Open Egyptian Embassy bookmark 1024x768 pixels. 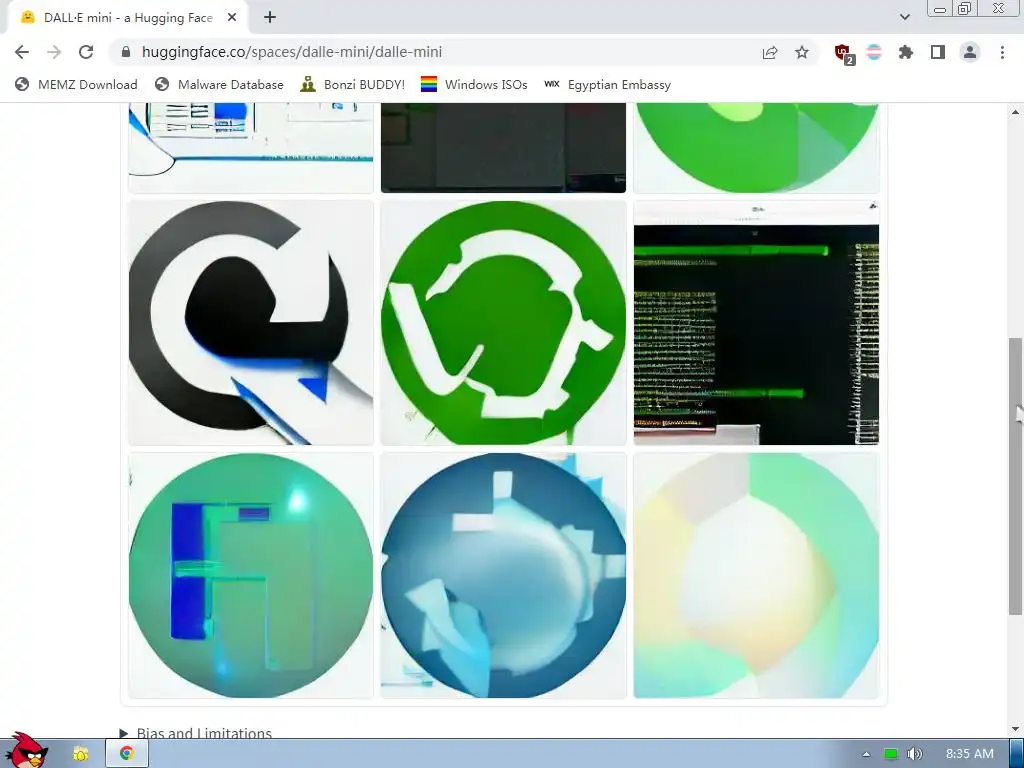(607, 84)
